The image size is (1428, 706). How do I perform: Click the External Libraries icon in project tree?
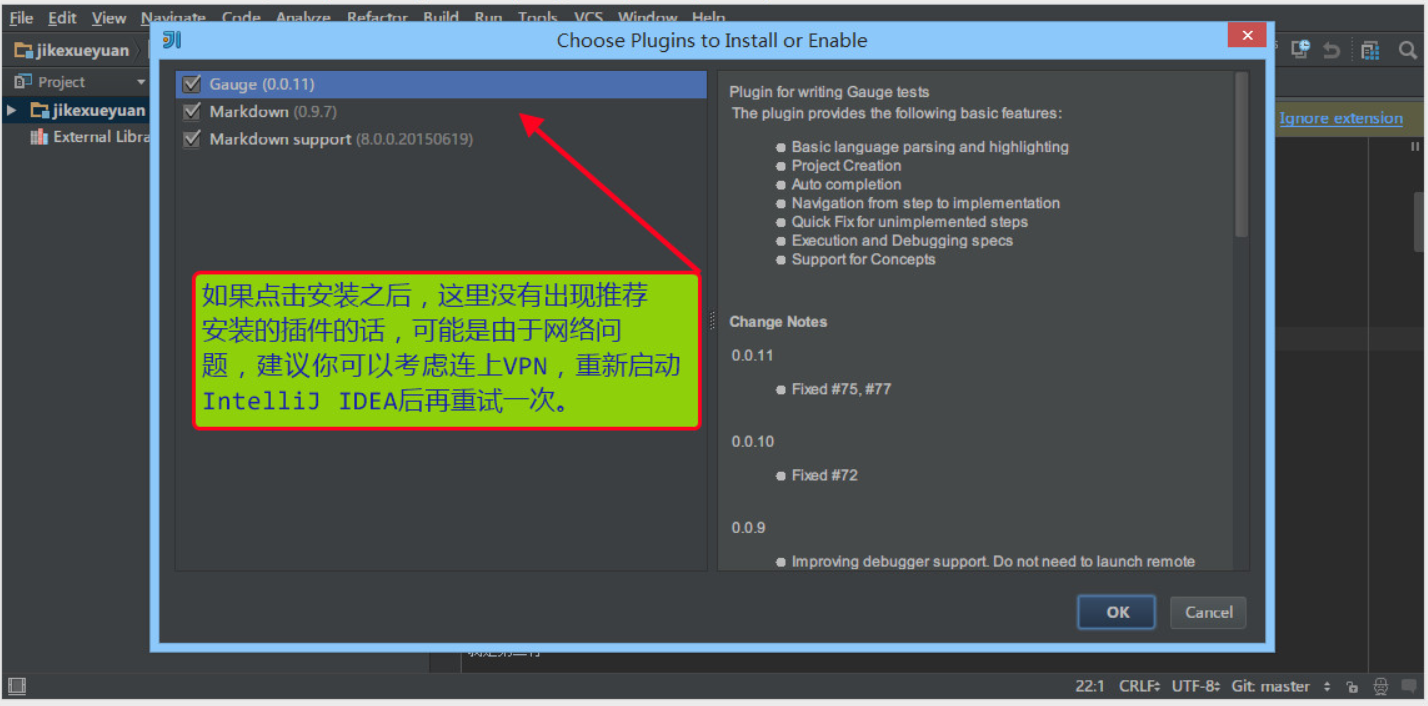click(39, 137)
